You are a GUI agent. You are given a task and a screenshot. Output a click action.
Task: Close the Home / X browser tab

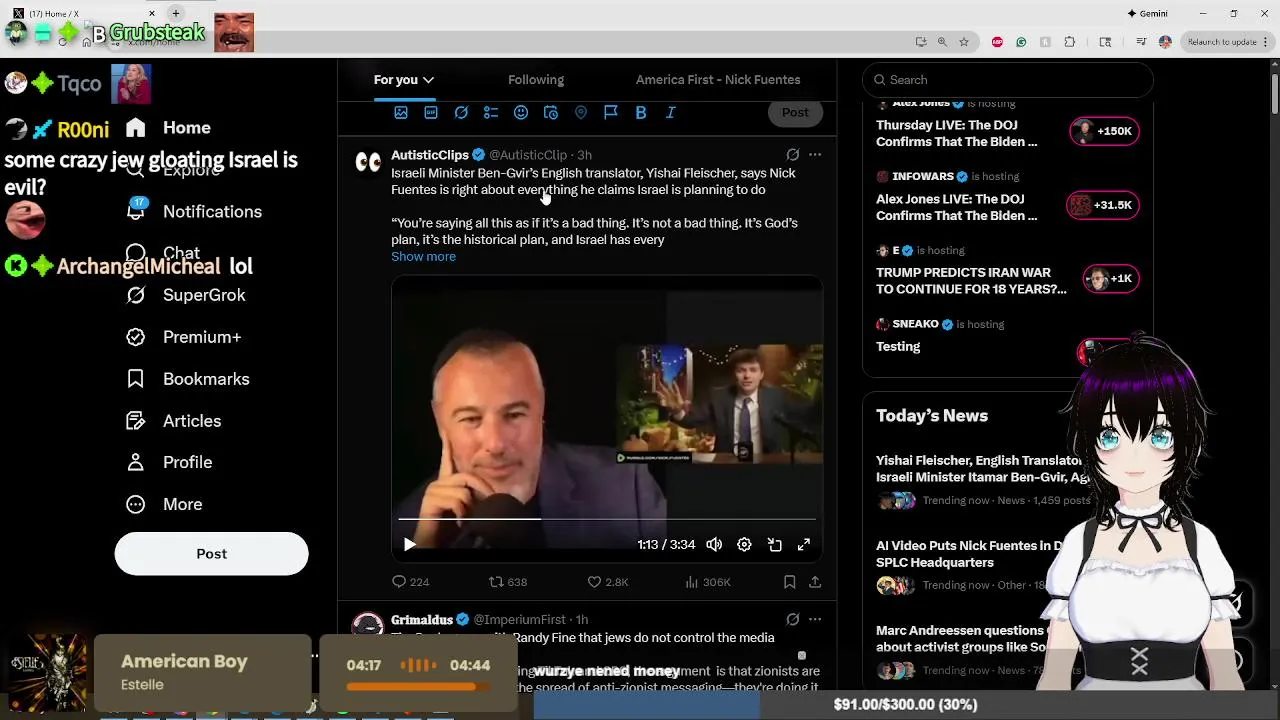coord(152,13)
